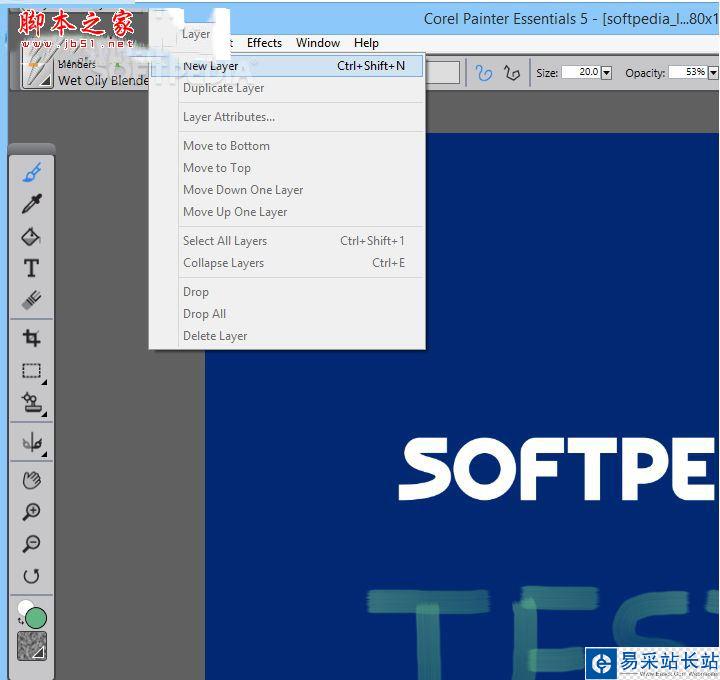The height and width of the screenshot is (680, 720).
Task: Select the Magnifier zoom-in tool
Action: [x=32, y=511]
